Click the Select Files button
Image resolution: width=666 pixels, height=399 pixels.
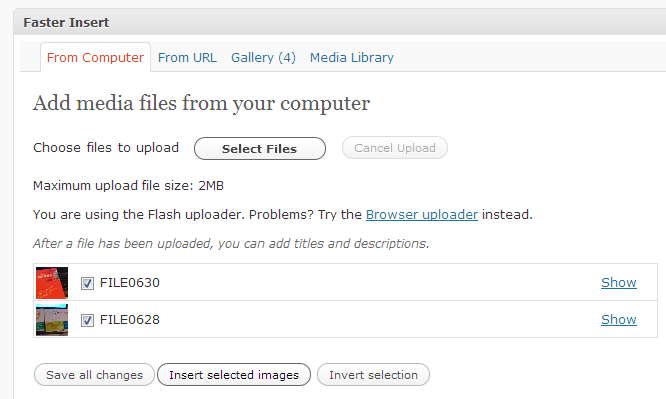(x=260, y=148)
